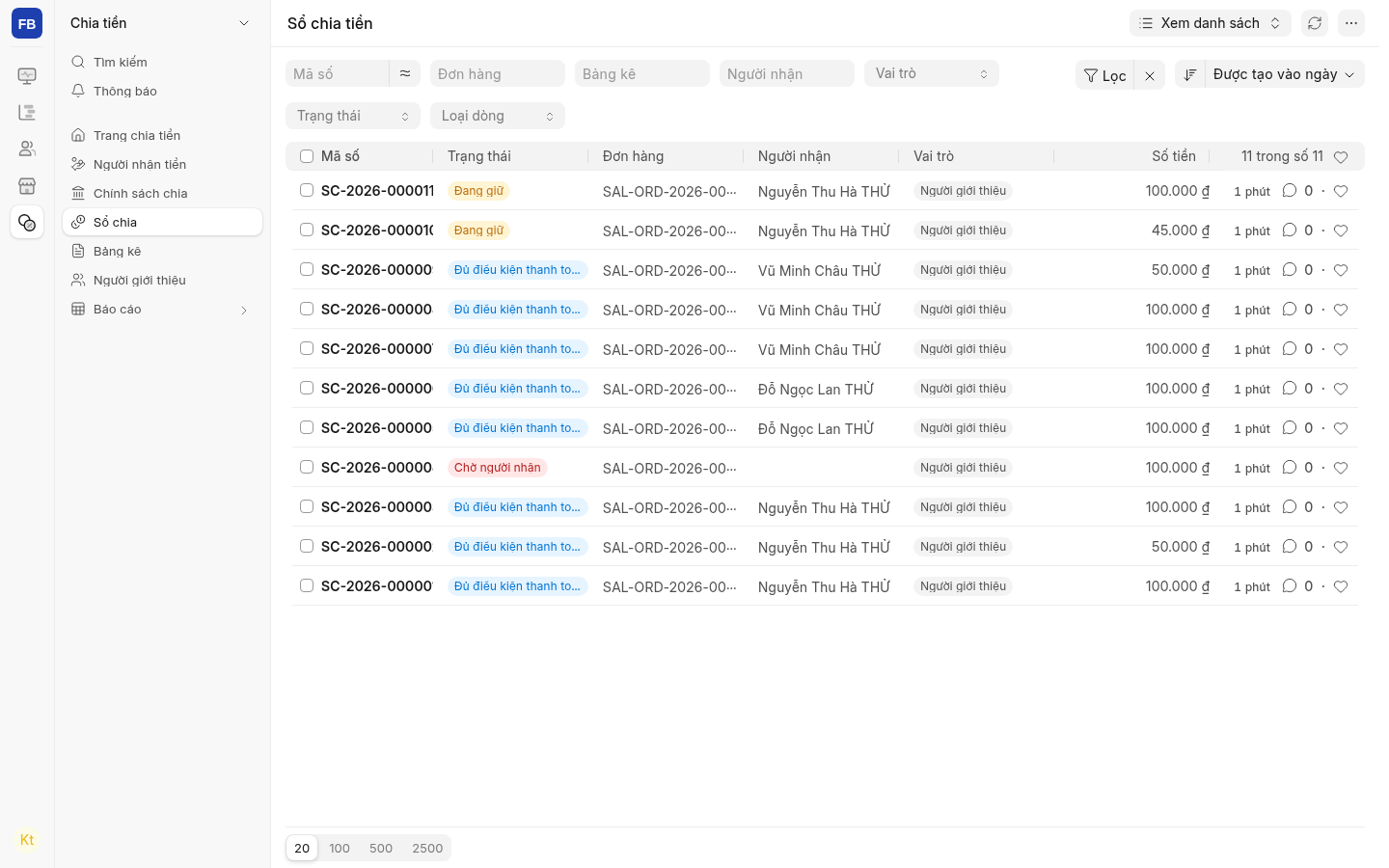Click the presentation monitor icon in left rail
Screen dimensions: 1389x868
(27, 75)
